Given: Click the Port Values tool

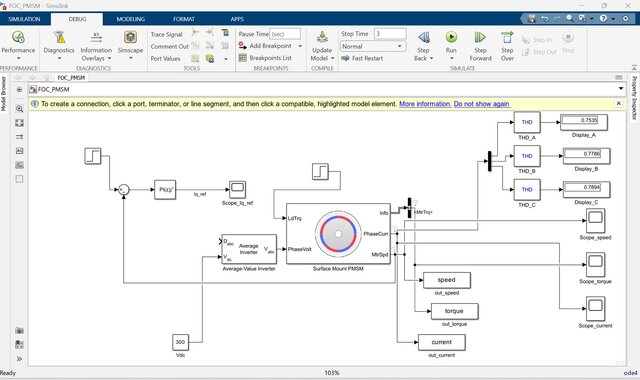Looking at the screenshot, I should [x=165, y=58].
